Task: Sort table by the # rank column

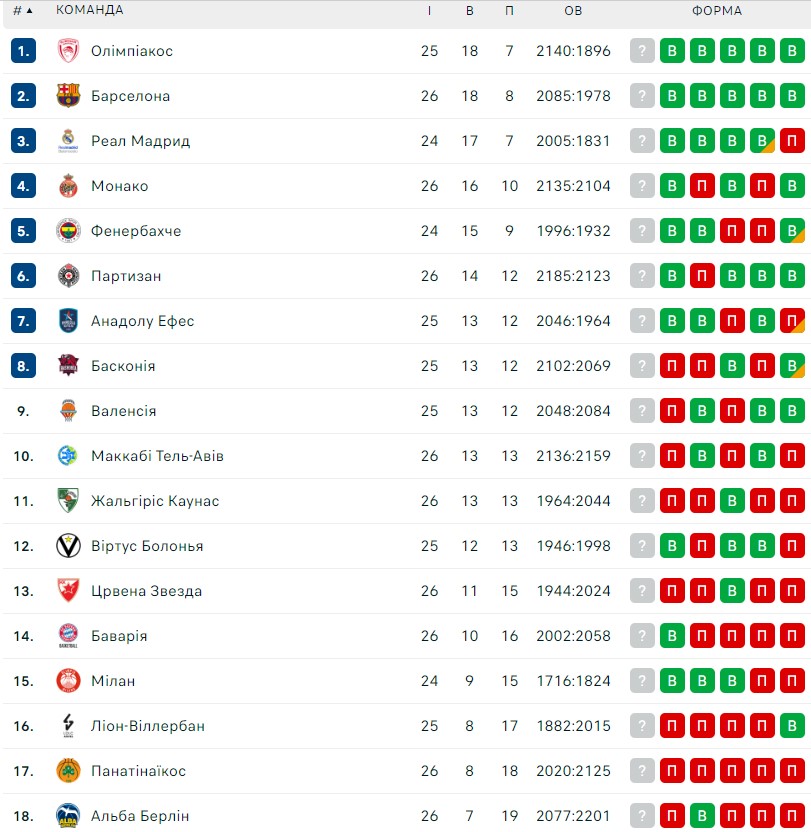Action: coord(22,10)
